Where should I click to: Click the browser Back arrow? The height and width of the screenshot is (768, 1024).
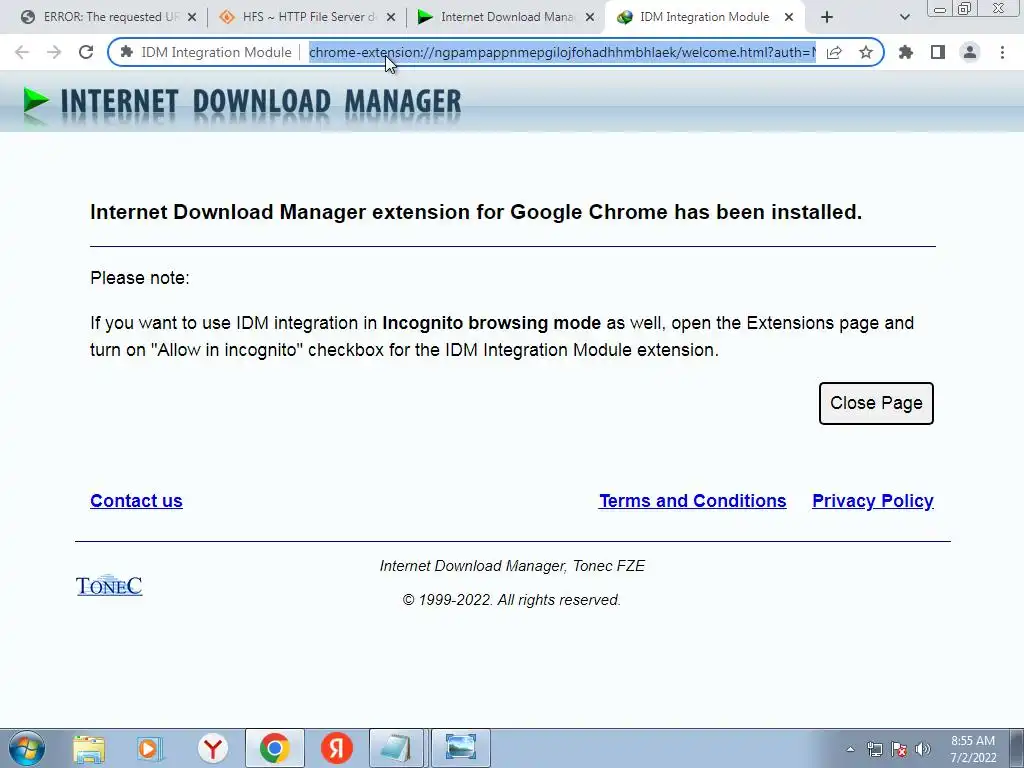[x=22, y=52]
